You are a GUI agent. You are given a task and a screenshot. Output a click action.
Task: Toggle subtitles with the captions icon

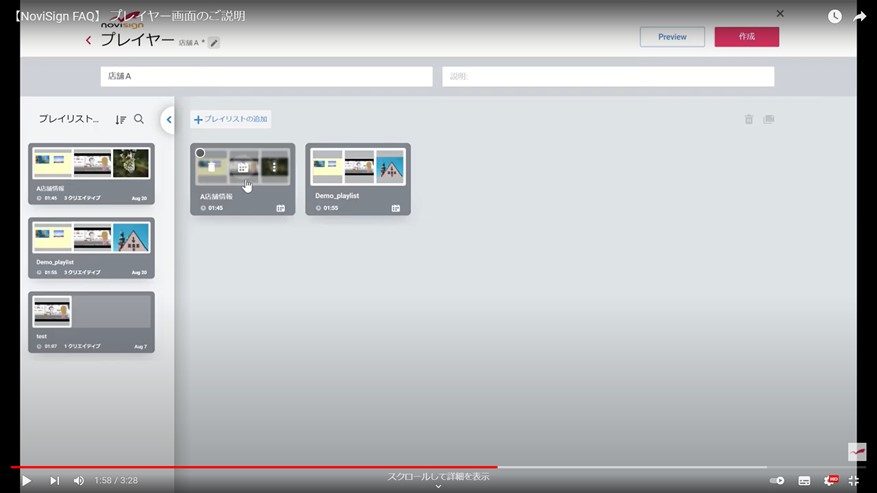[804, 480]
